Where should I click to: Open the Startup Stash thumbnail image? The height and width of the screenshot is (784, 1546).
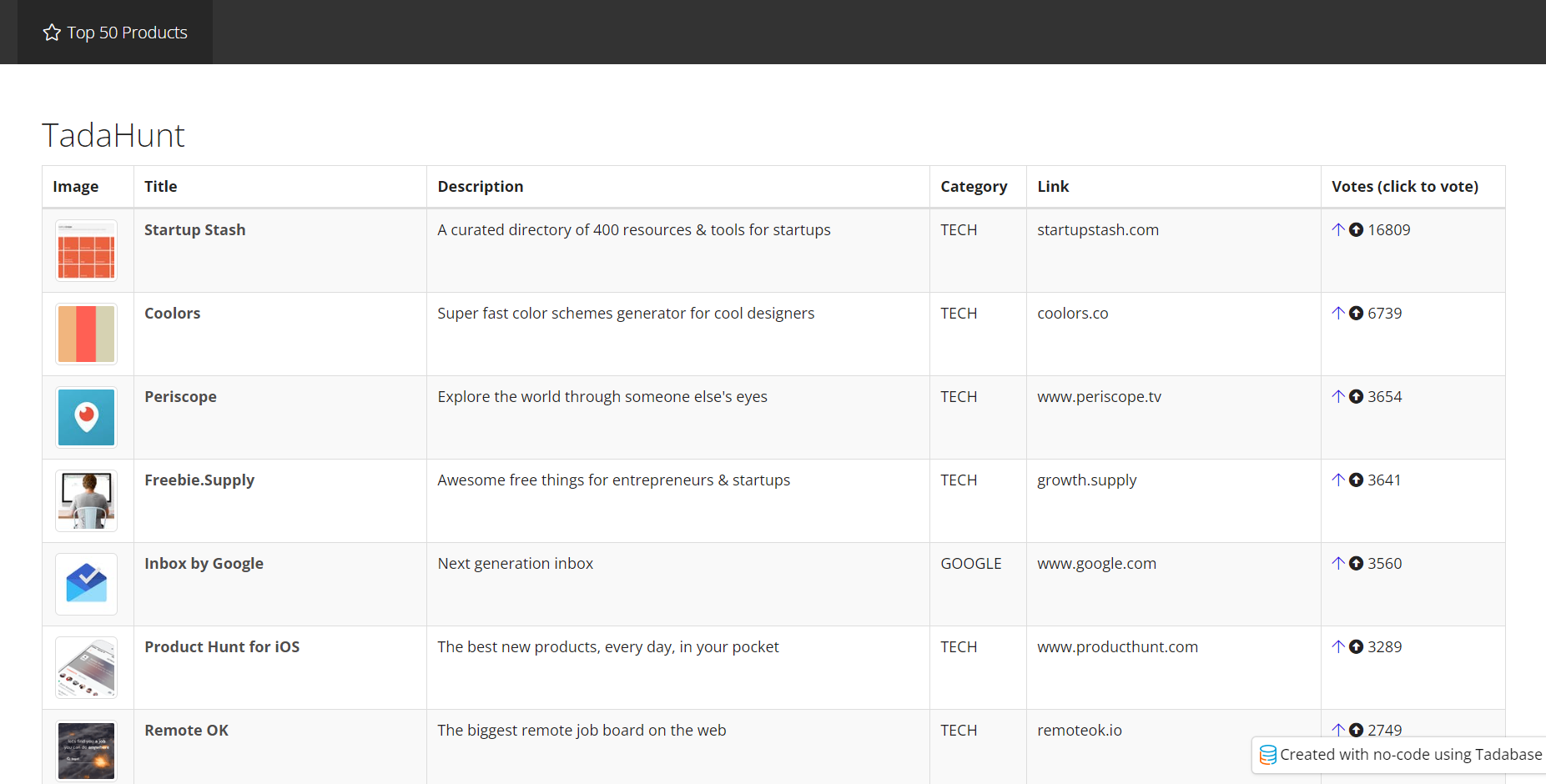pos(87,251)
